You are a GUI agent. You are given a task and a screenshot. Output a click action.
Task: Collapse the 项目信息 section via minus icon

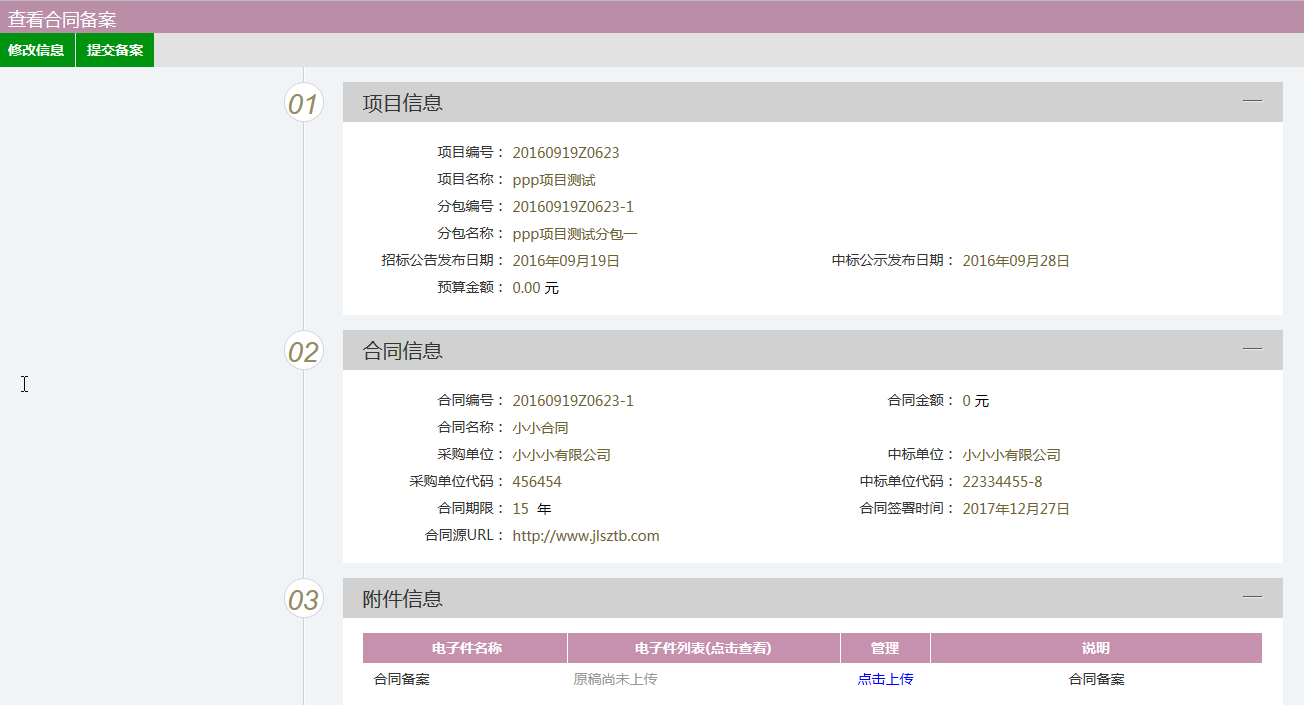(1252, 100)
